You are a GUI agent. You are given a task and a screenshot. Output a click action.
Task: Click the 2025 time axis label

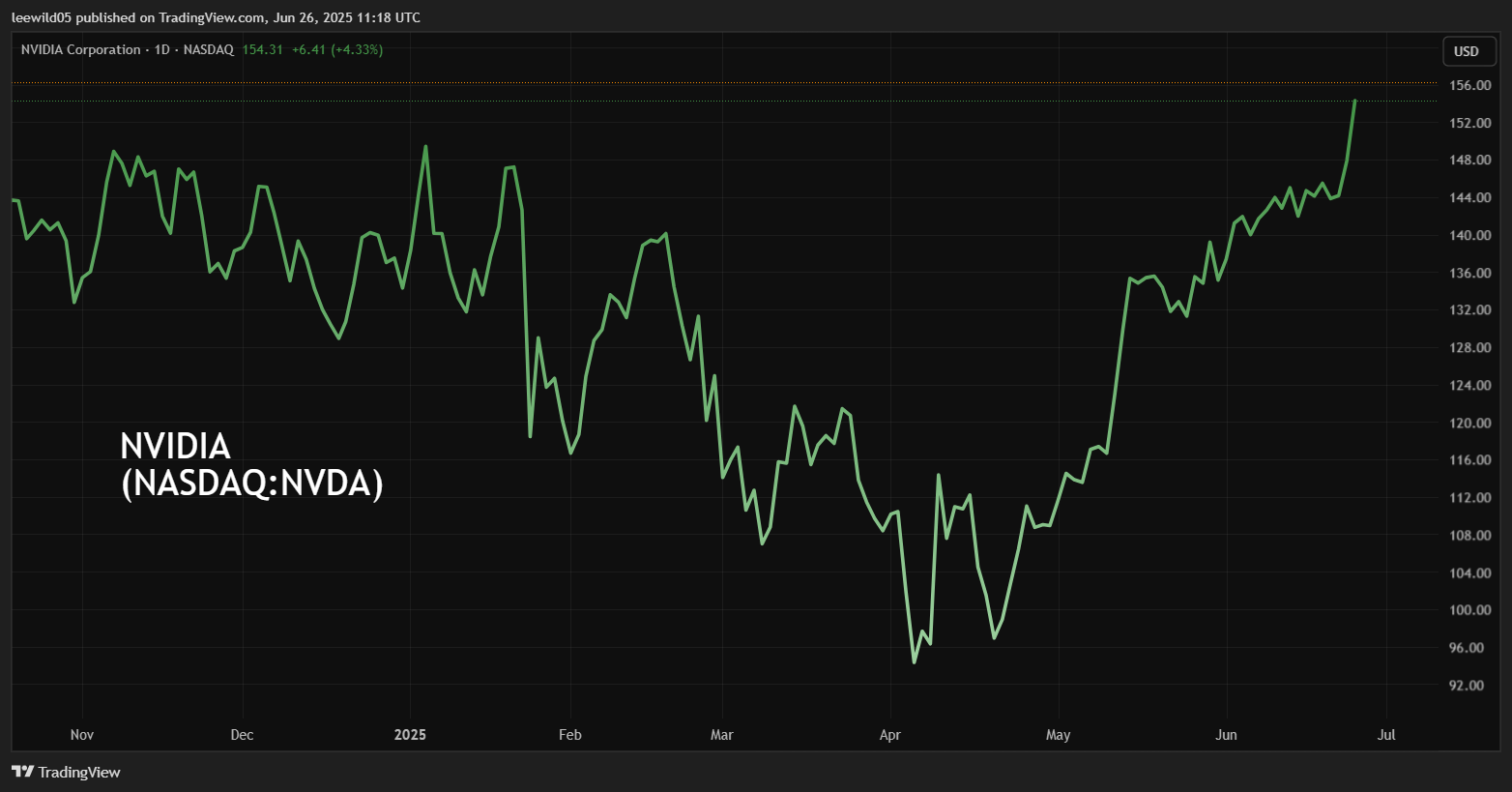point(410,735)
